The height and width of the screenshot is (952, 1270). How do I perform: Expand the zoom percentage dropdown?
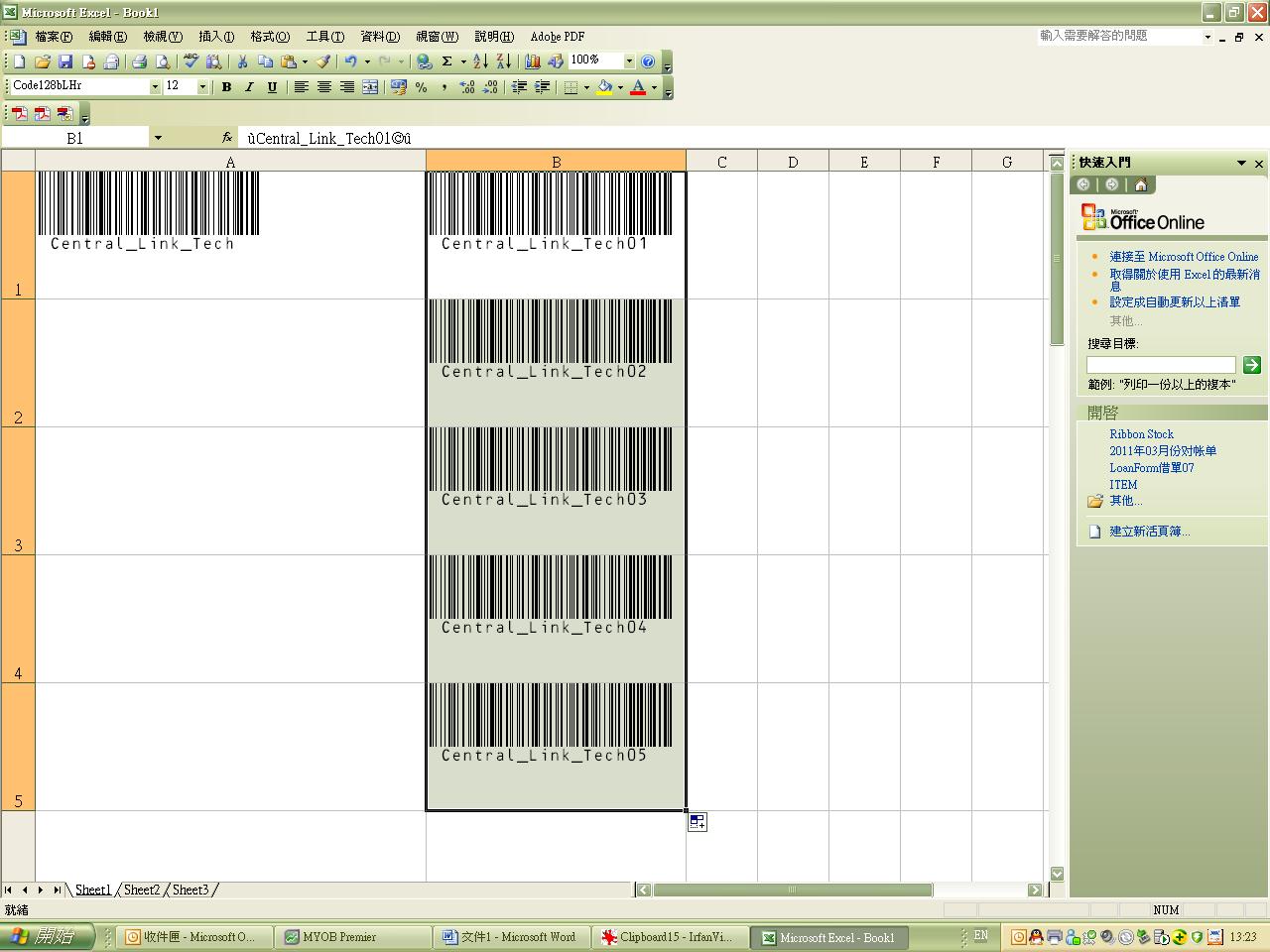coord(628,61)
